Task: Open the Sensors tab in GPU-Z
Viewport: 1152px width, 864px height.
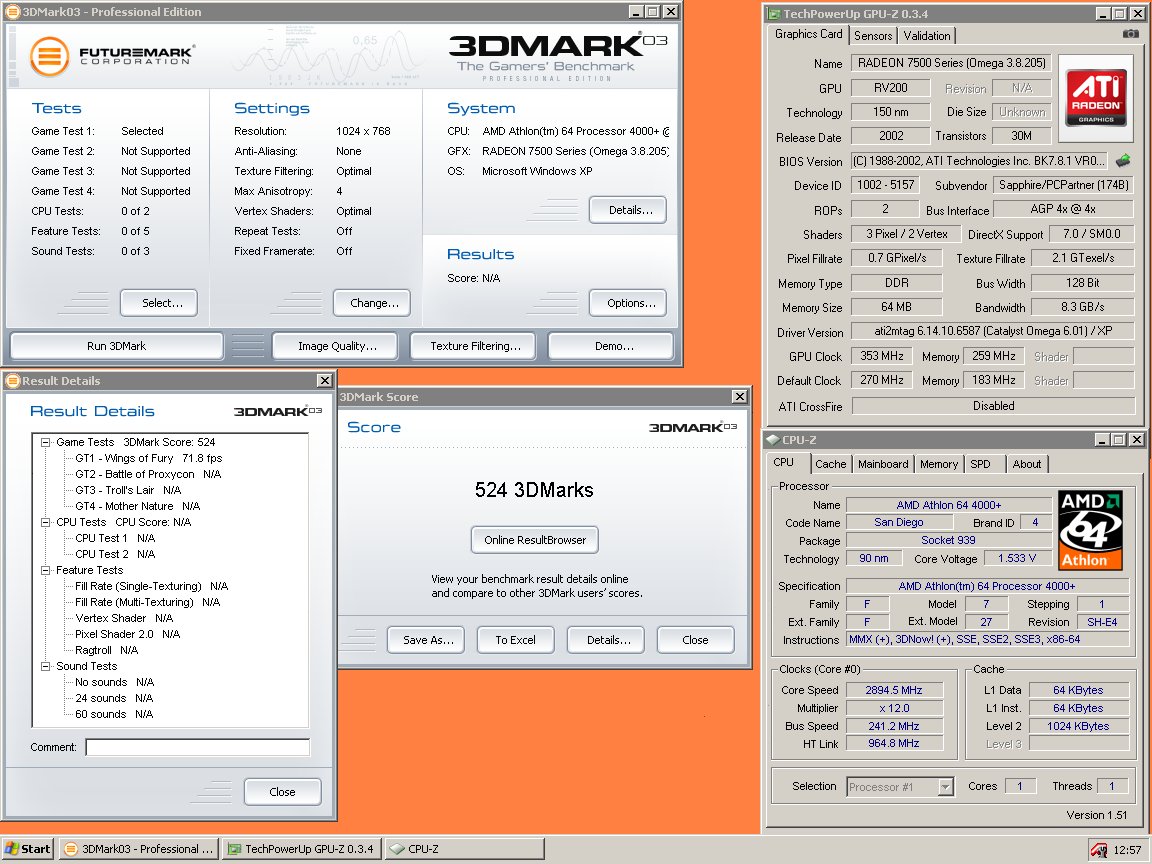Action: point(873,35)
